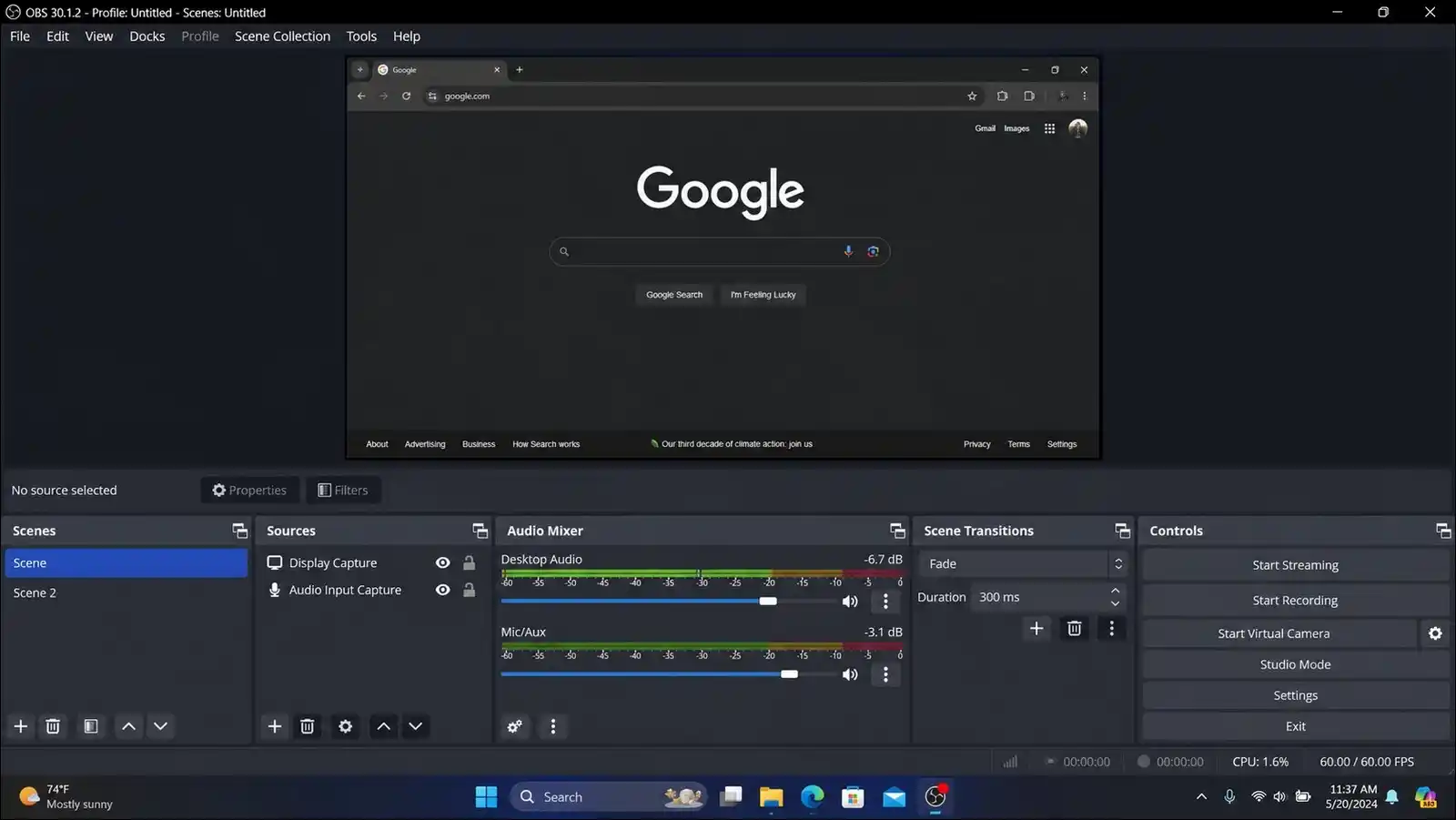Click Start Streaming button
Viewport: 1456px width, 820px height.
1296,565
